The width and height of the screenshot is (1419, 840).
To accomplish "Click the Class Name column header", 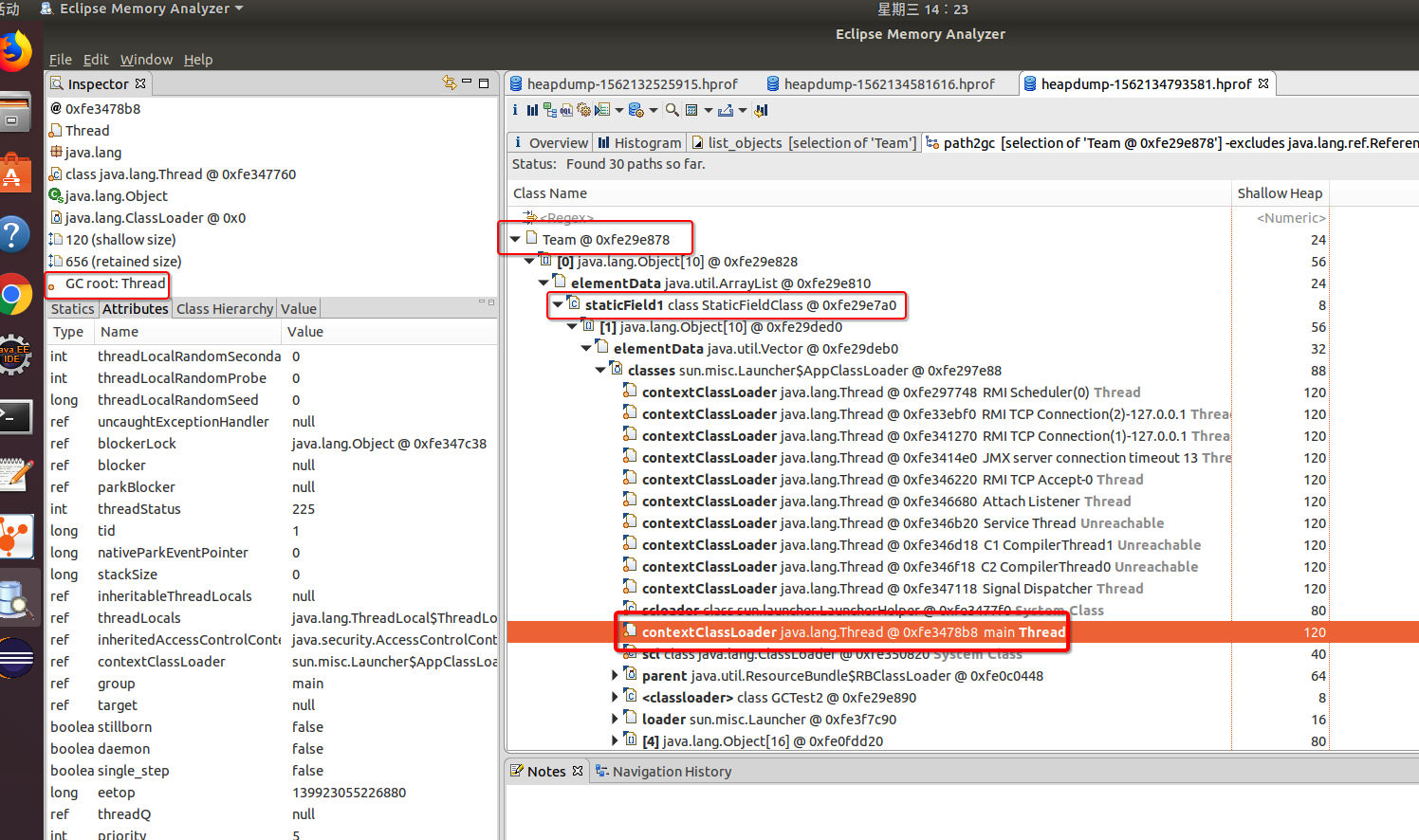I will [x=869, y=192].
